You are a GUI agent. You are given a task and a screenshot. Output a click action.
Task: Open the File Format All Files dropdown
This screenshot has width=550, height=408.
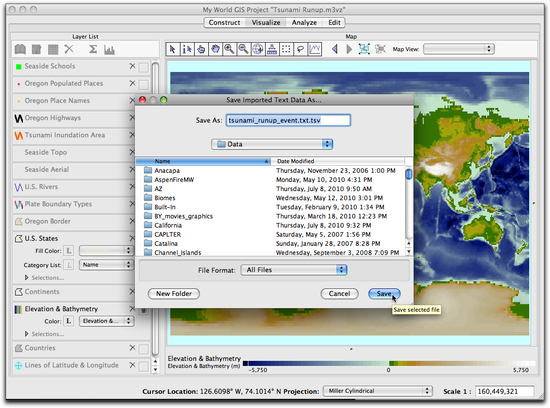point(294,270)
